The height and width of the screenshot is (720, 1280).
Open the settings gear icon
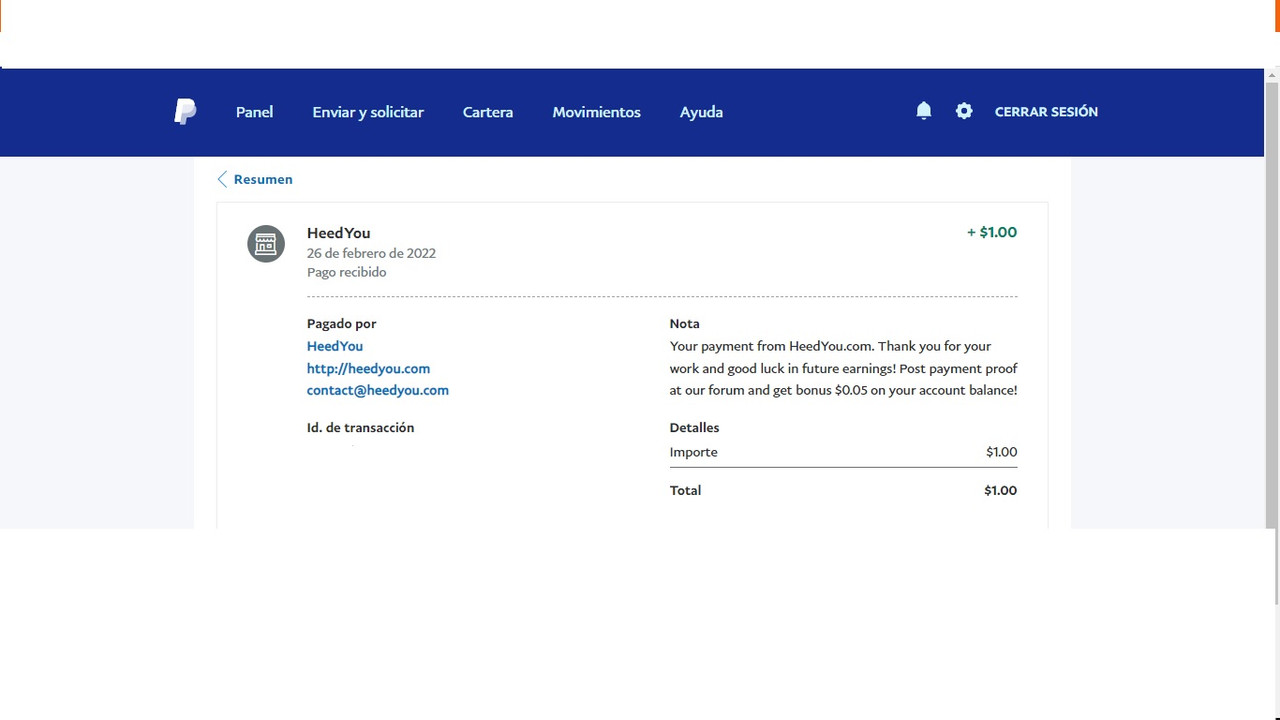964,111
